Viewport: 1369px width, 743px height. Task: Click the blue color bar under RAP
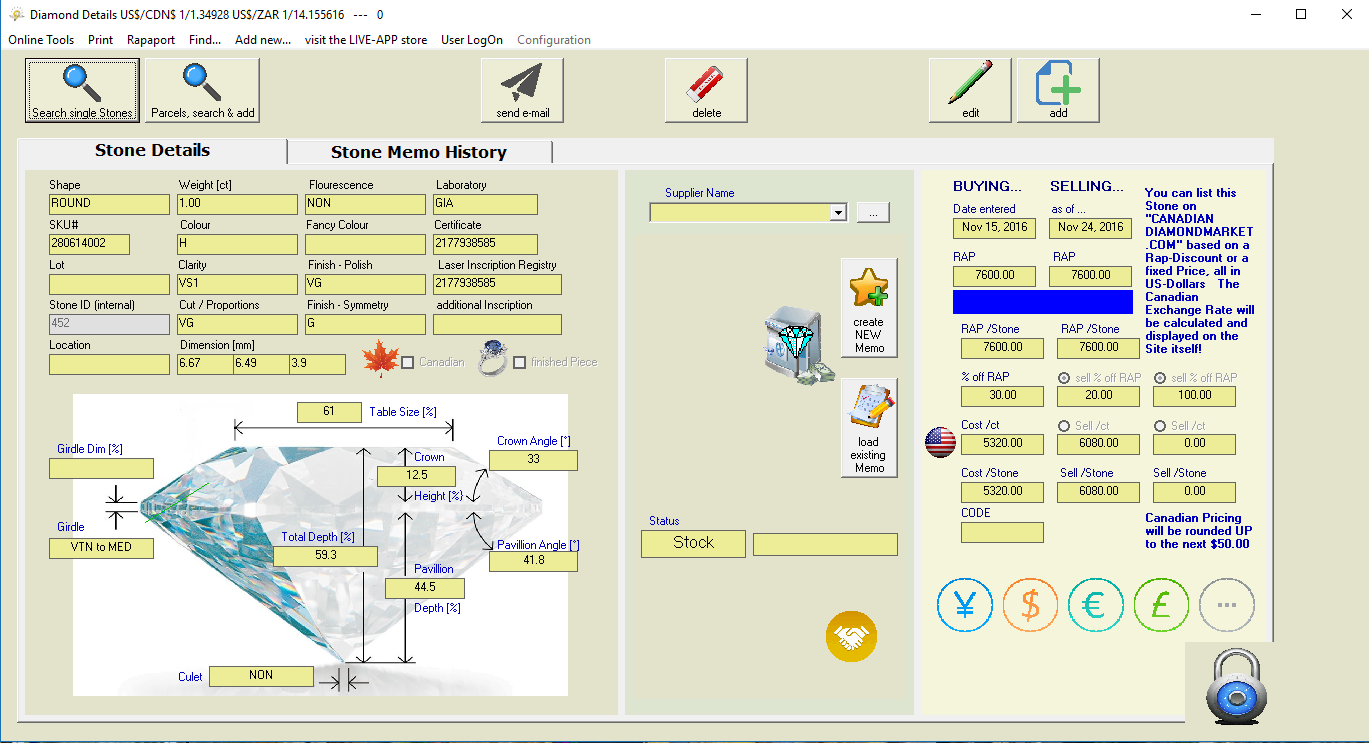point(1043,302)
